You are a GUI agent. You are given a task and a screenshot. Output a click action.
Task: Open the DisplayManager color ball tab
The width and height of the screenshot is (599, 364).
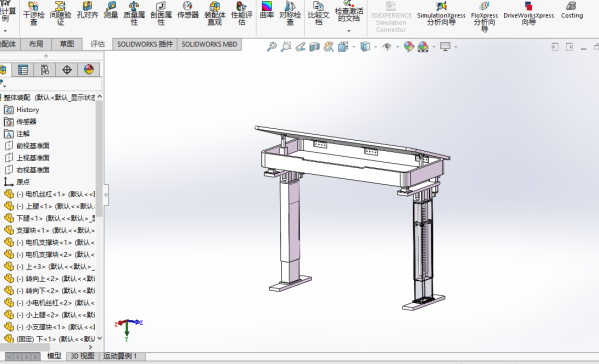pos(89,70)
